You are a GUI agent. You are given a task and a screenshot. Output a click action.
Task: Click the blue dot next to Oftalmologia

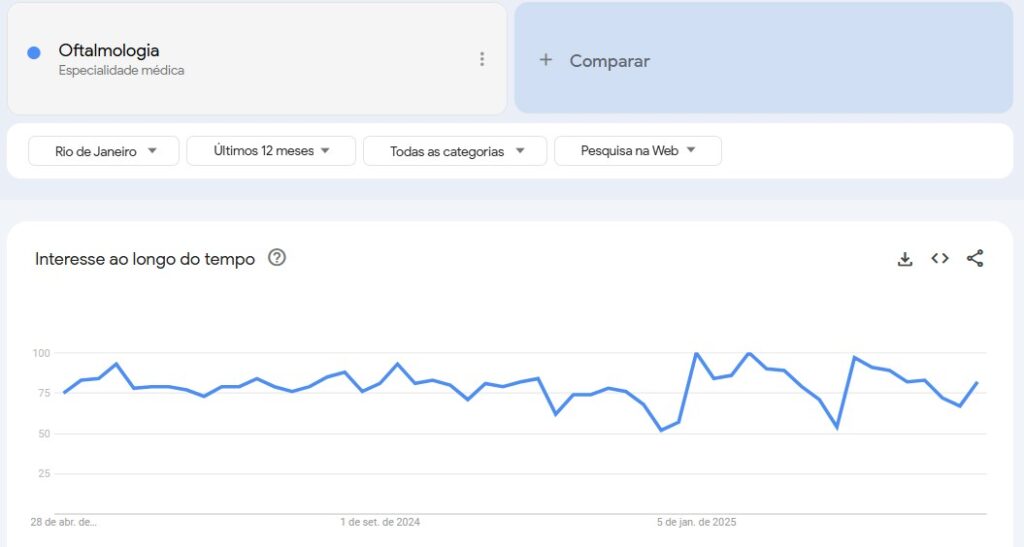point(34,53)
